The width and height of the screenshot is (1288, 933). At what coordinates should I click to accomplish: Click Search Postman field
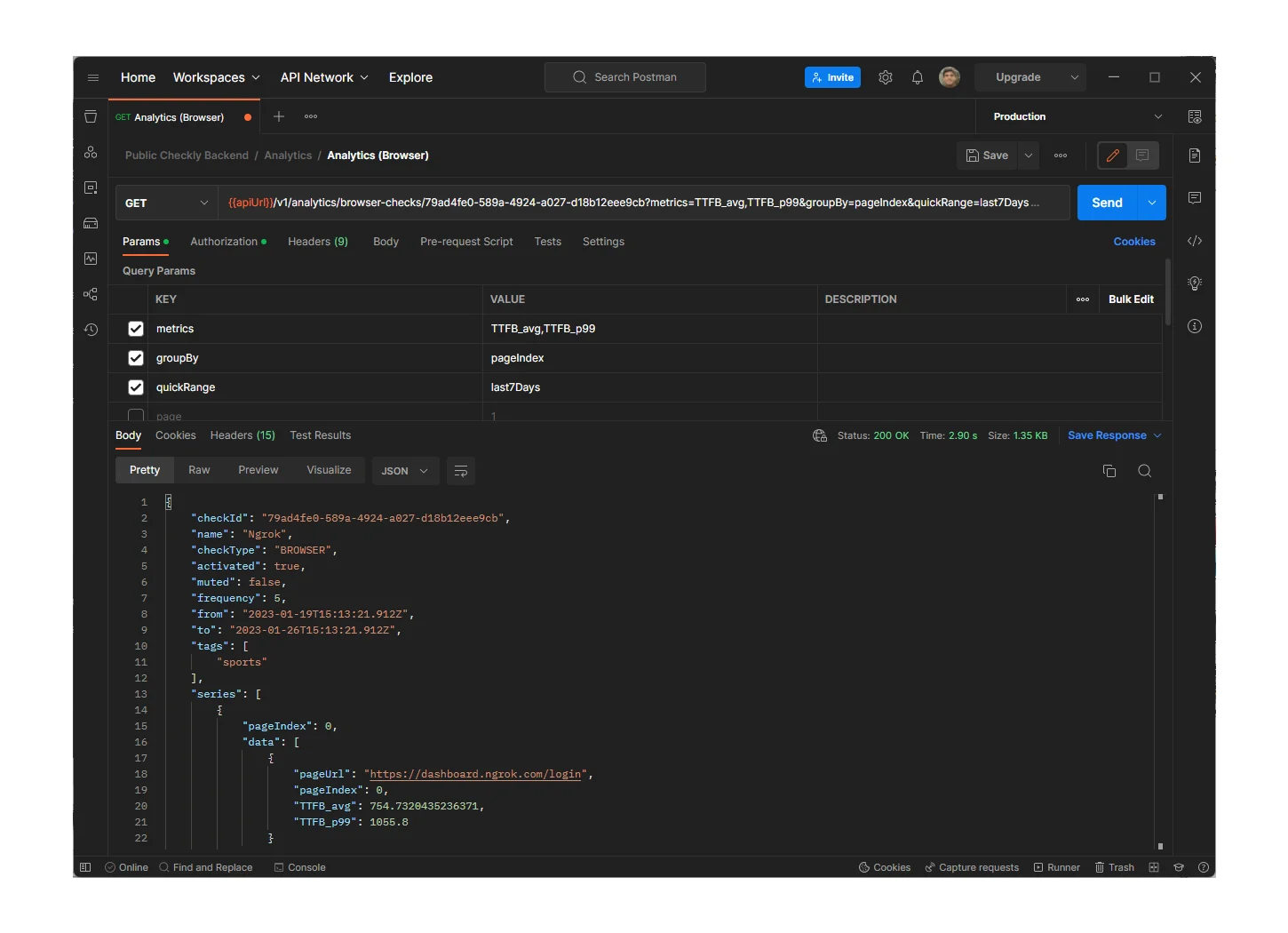[625, 77]
